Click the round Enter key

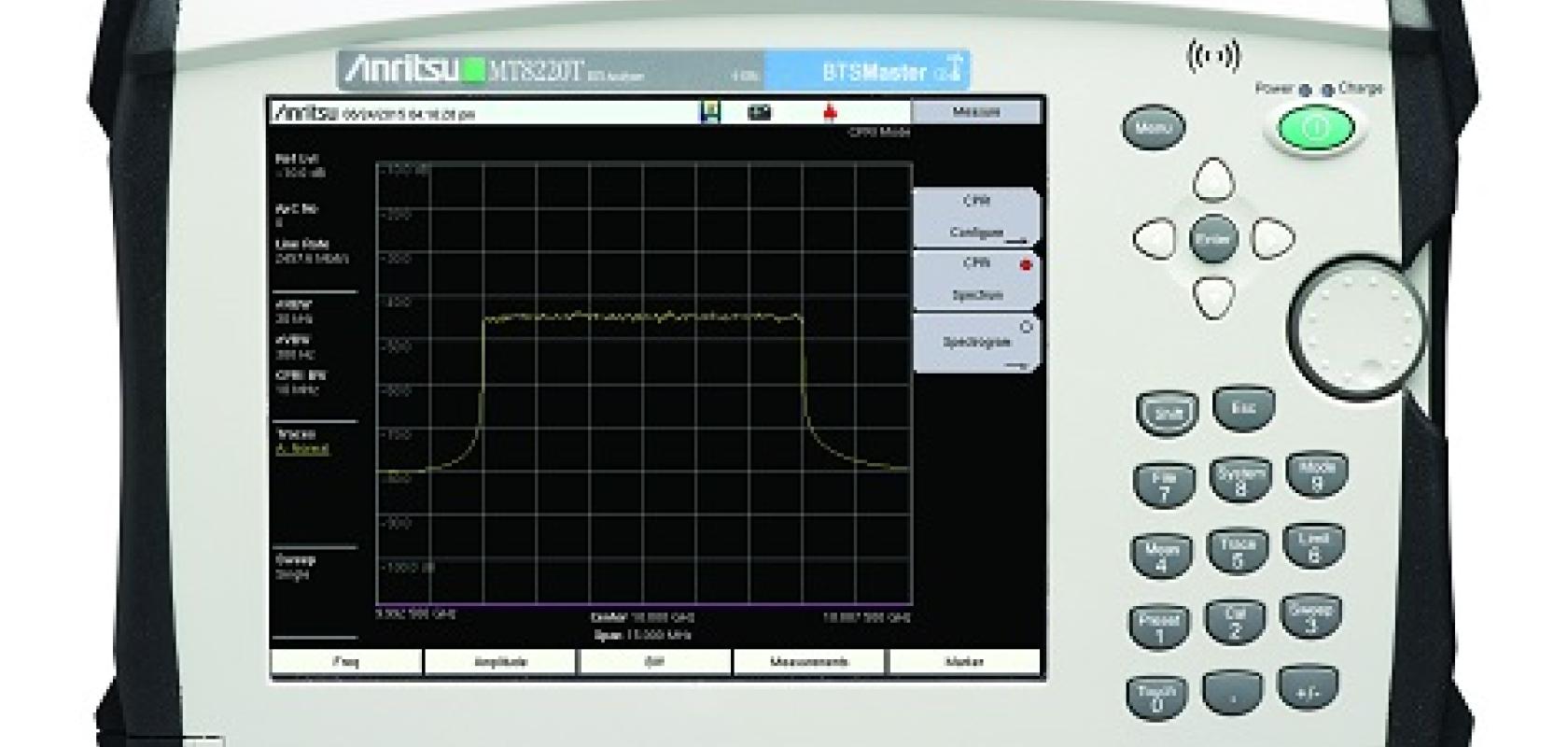coord(1213,238)
